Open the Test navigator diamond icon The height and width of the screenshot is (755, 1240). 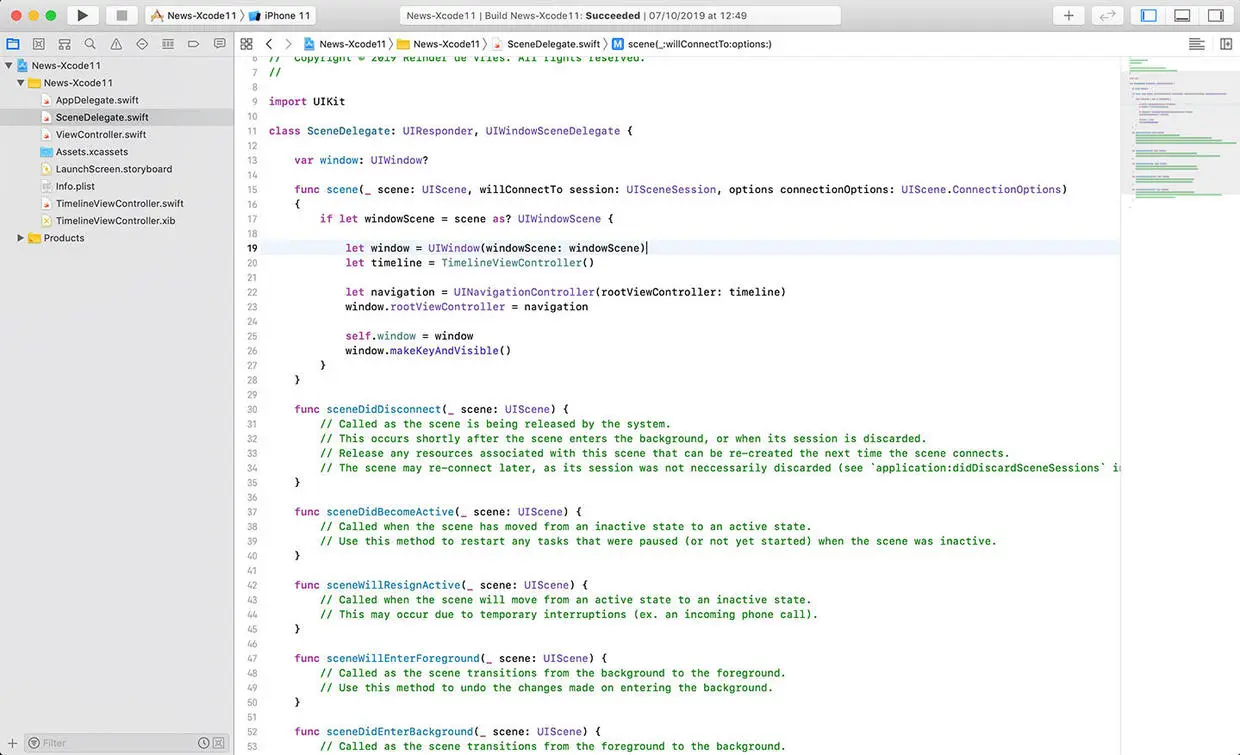point(142,44)
